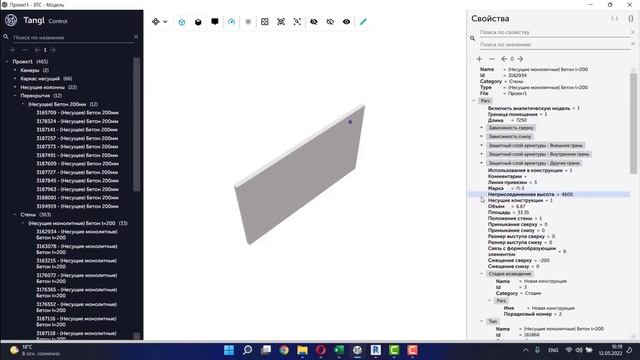This screenshot has height=360, width=640.
Task: Click properties-panel next level arrow
Action: click(520, 59)
